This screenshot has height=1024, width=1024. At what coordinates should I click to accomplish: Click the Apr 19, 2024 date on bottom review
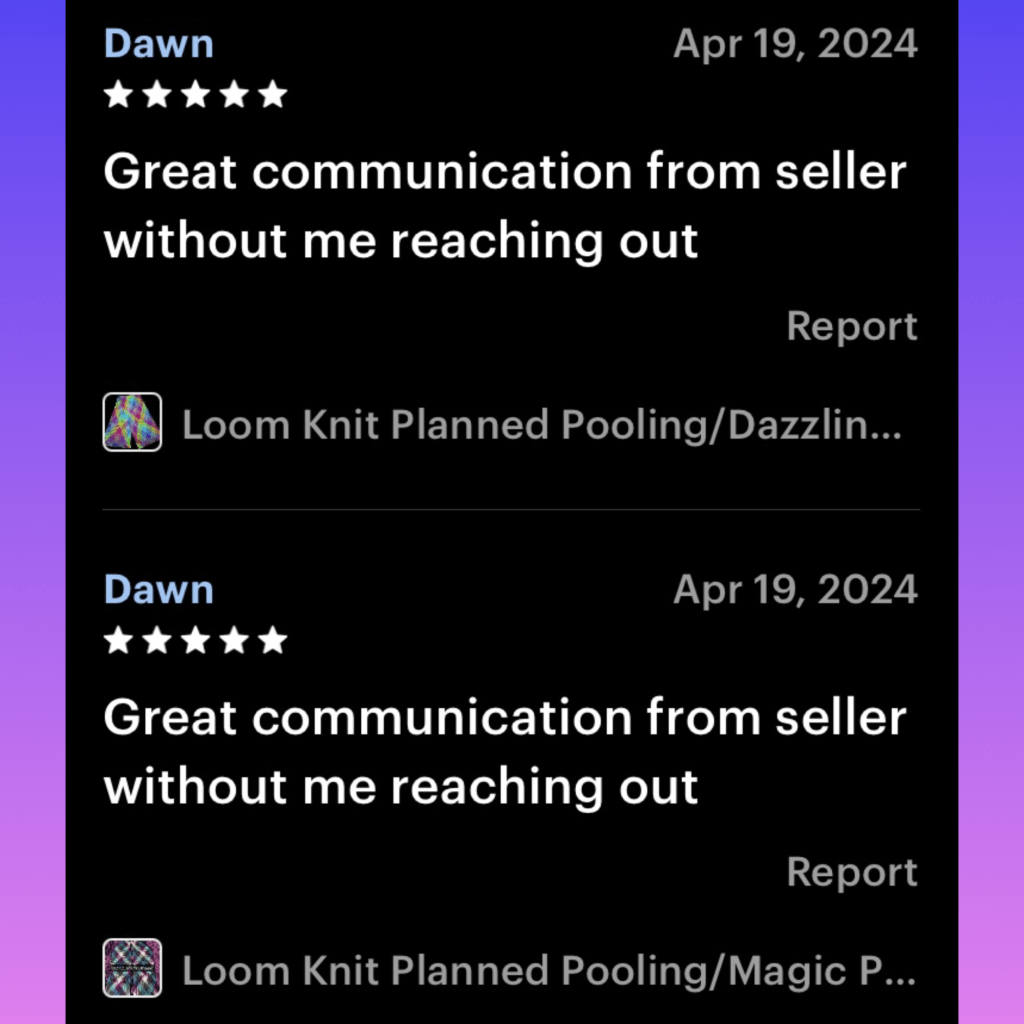[795, 589]
